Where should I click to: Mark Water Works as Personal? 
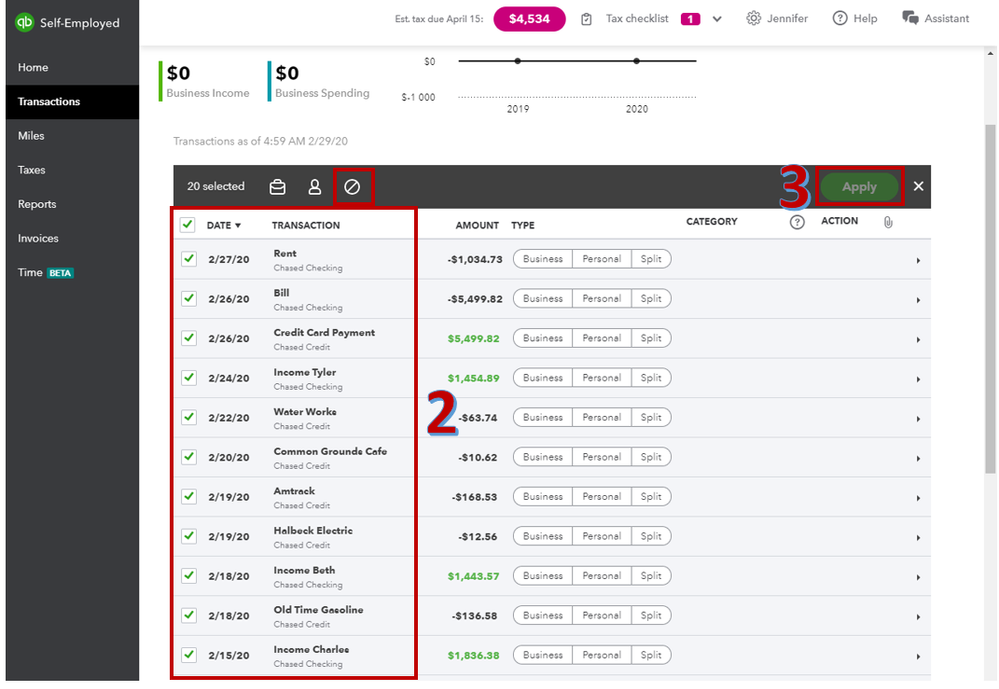(x=601, y=417)
